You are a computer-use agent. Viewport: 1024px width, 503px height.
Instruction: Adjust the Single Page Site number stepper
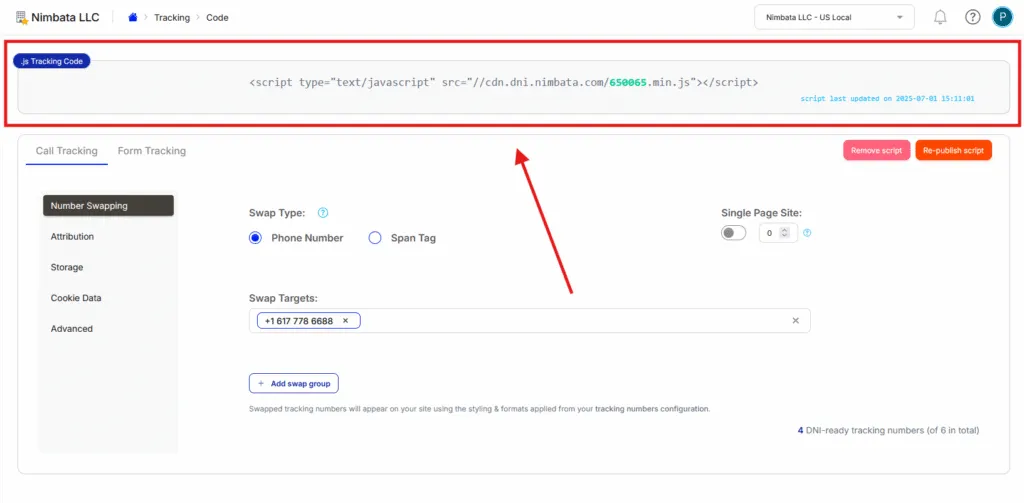coord(785,233)
